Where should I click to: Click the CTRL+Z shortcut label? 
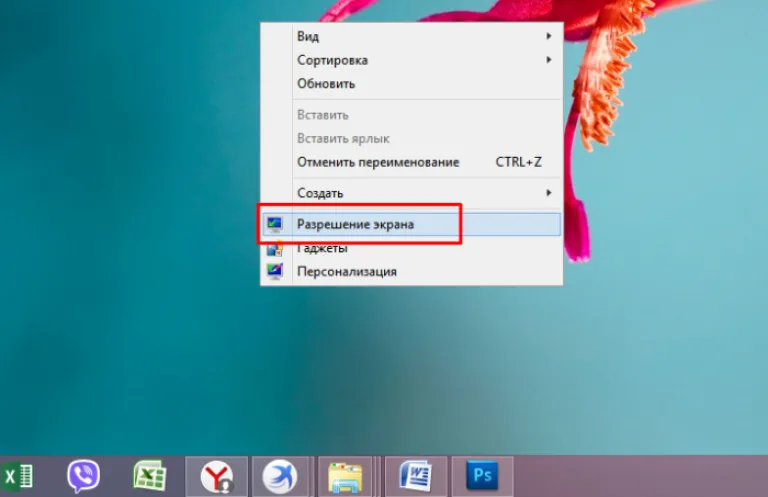pyautogui.click(x=519, y=162)
